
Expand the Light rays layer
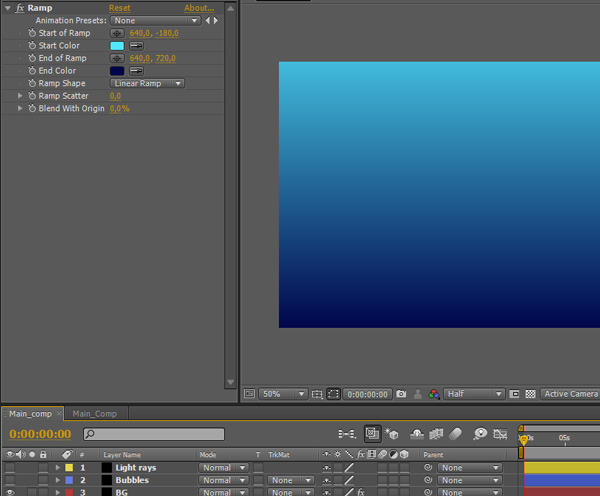(57, 468)
